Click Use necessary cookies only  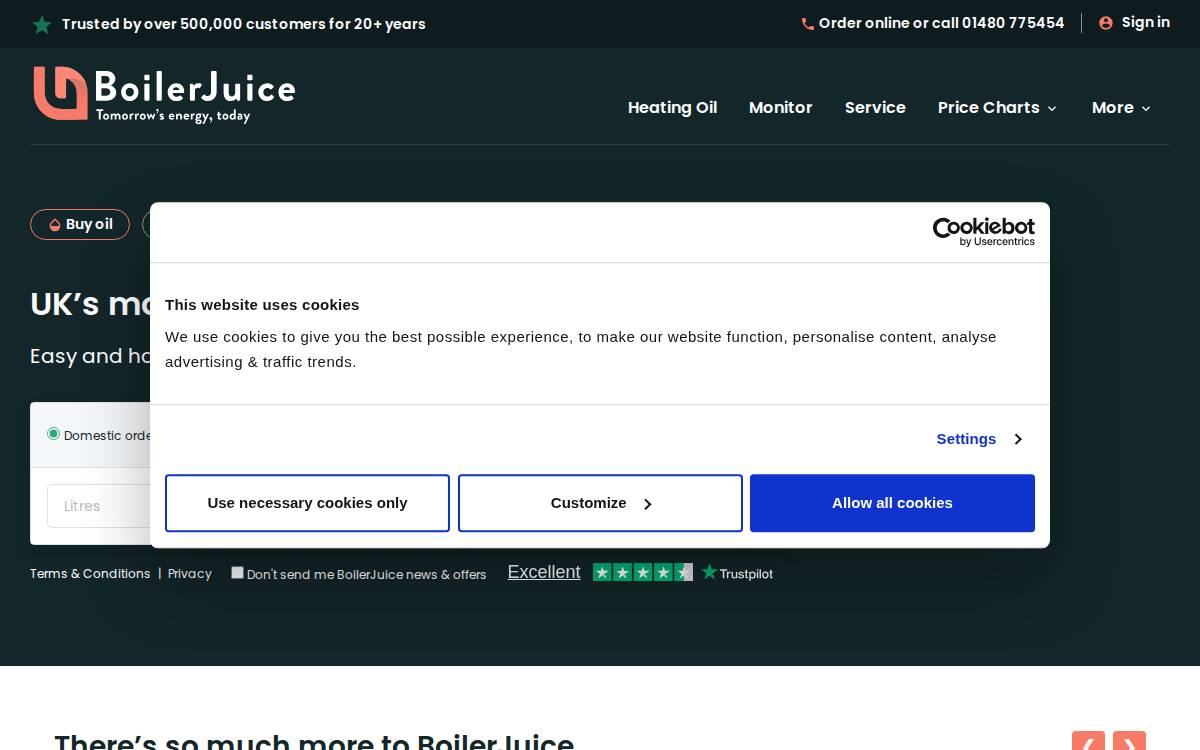coord(307,503)
